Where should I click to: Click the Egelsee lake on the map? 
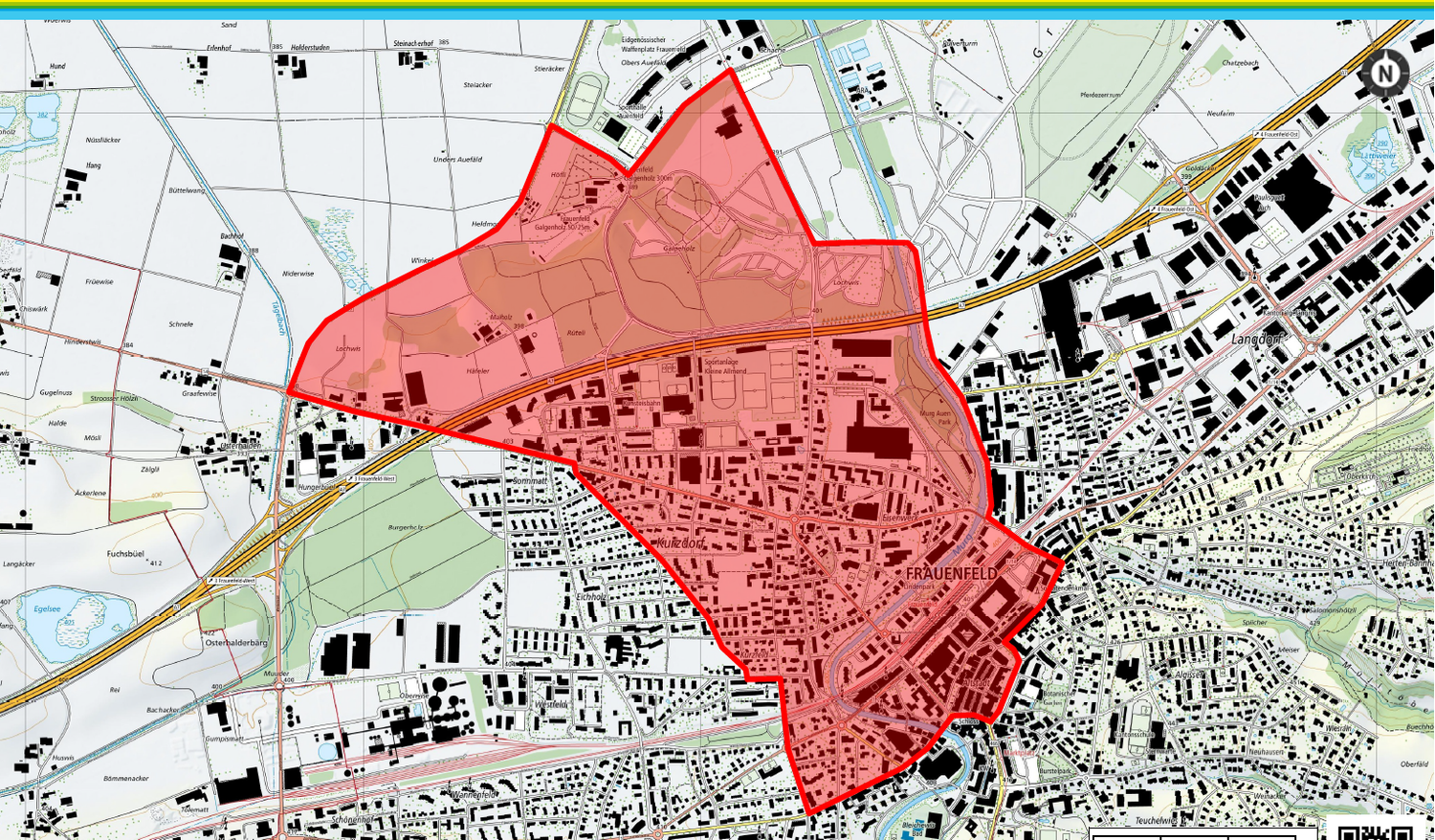point(69,619)
